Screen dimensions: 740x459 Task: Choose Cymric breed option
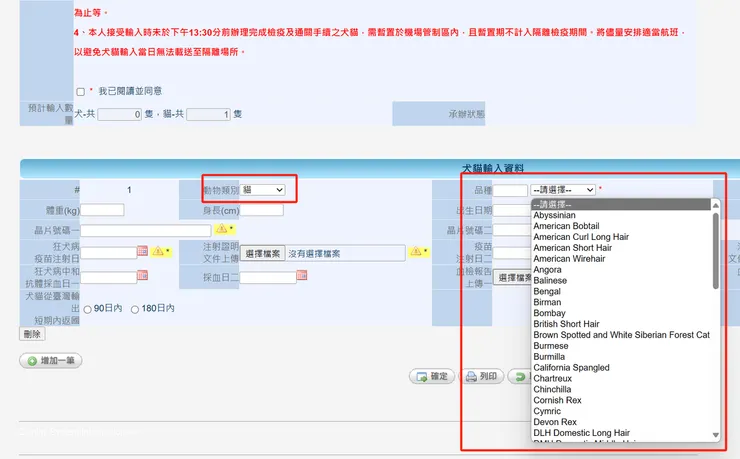pyautogui.click(x=621, y=411)
